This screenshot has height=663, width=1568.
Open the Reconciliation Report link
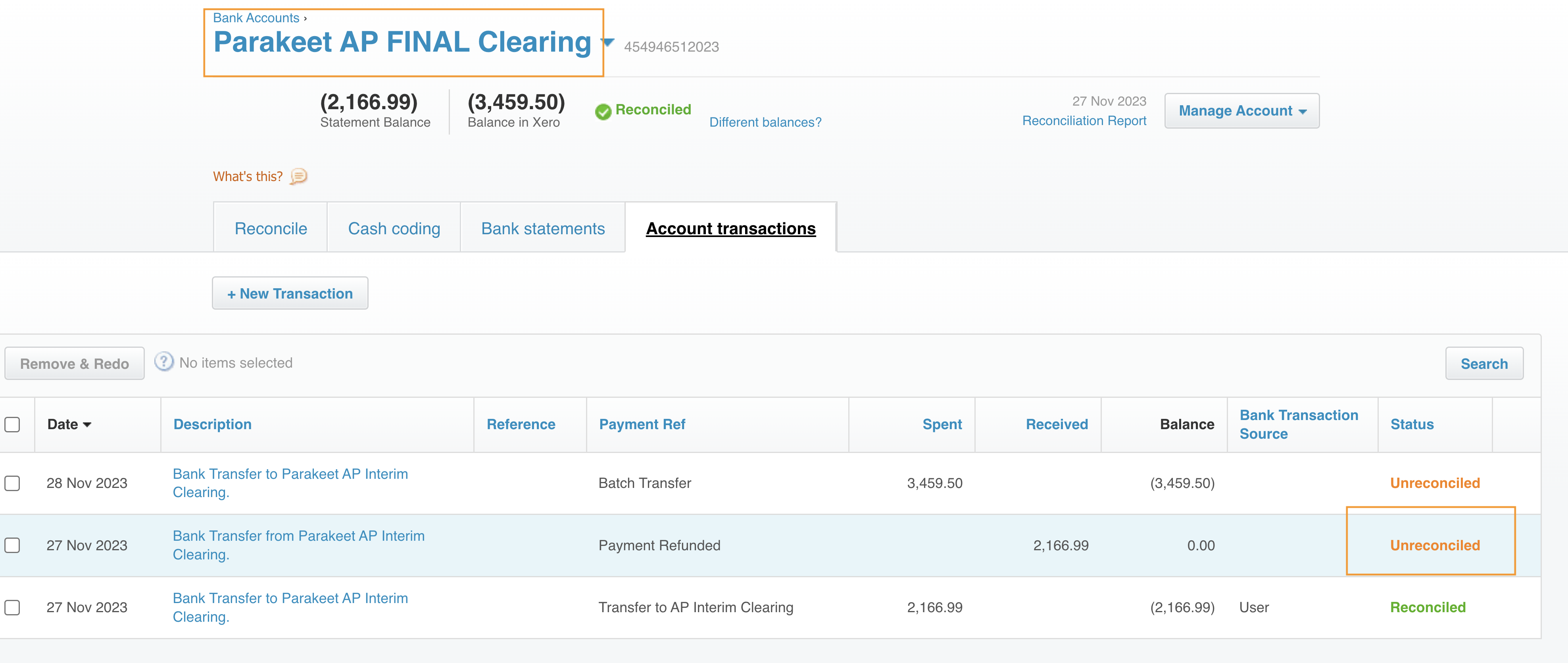click(1084, 121)
